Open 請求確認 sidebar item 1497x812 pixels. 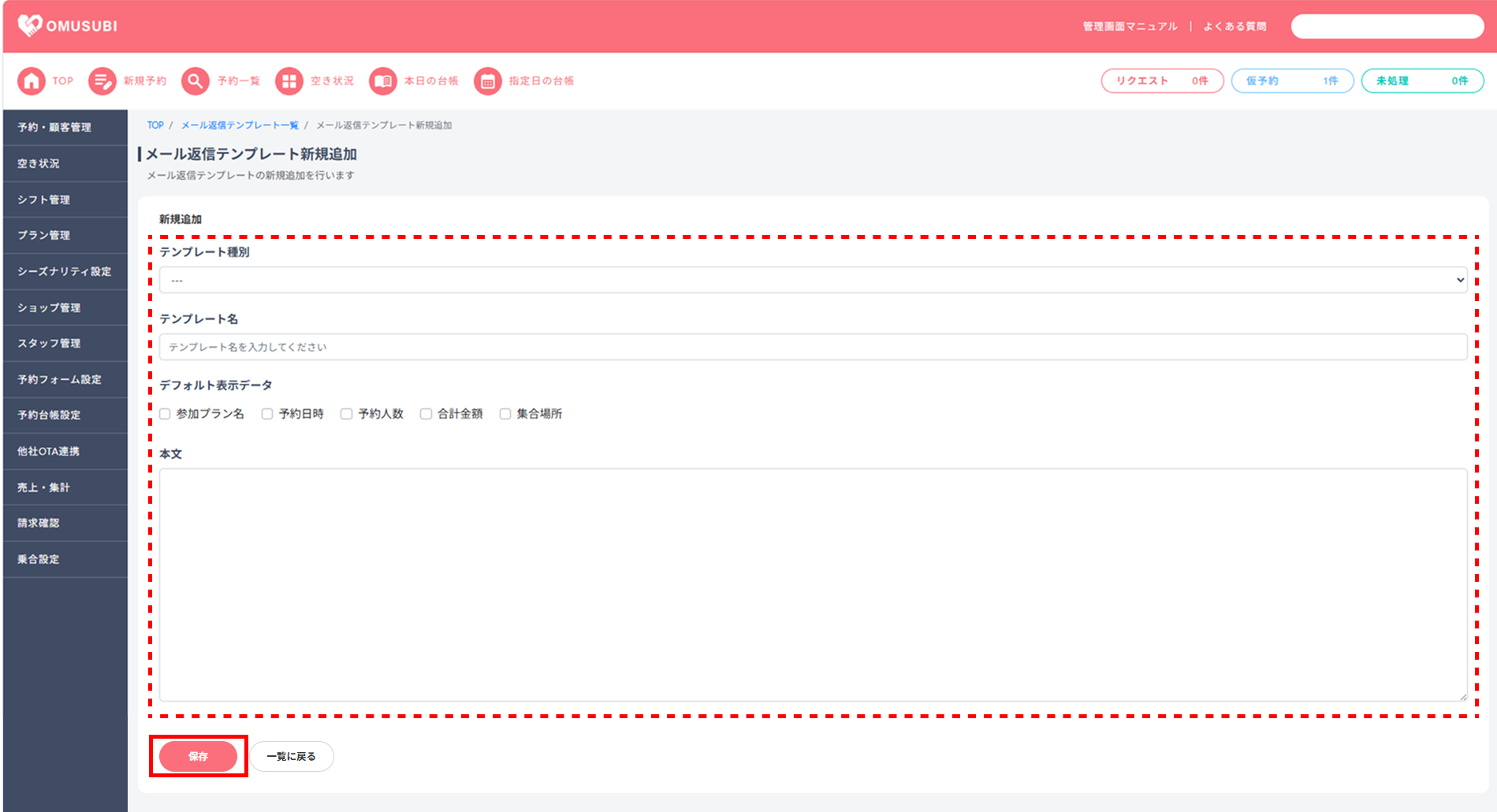65,523
